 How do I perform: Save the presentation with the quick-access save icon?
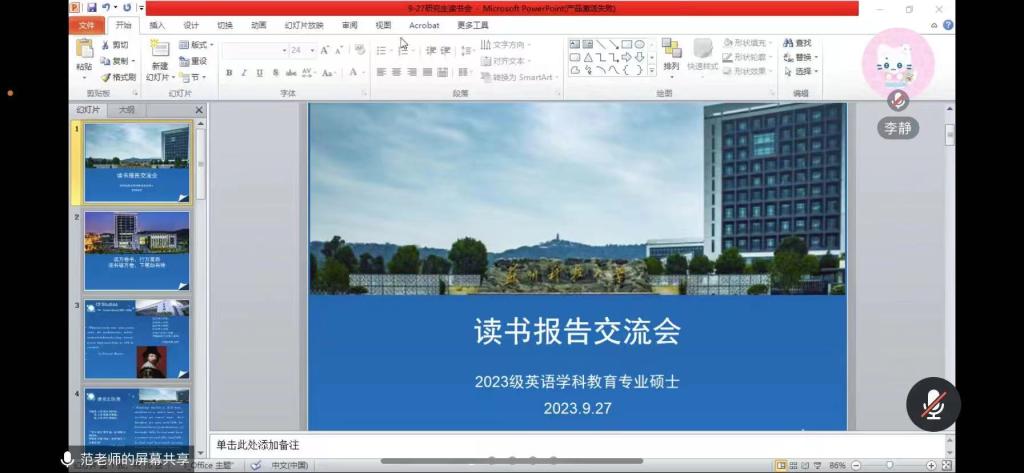coord(91,8)
